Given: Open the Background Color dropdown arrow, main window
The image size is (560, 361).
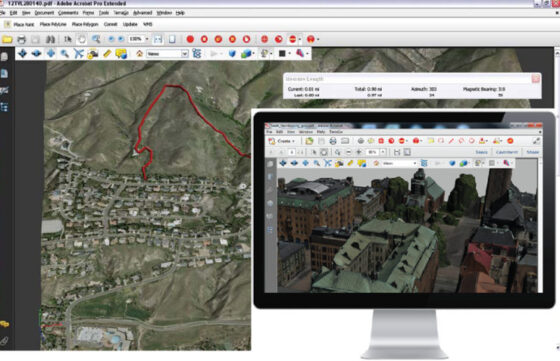Looking at the screenshot, I should tap(289, 54).
